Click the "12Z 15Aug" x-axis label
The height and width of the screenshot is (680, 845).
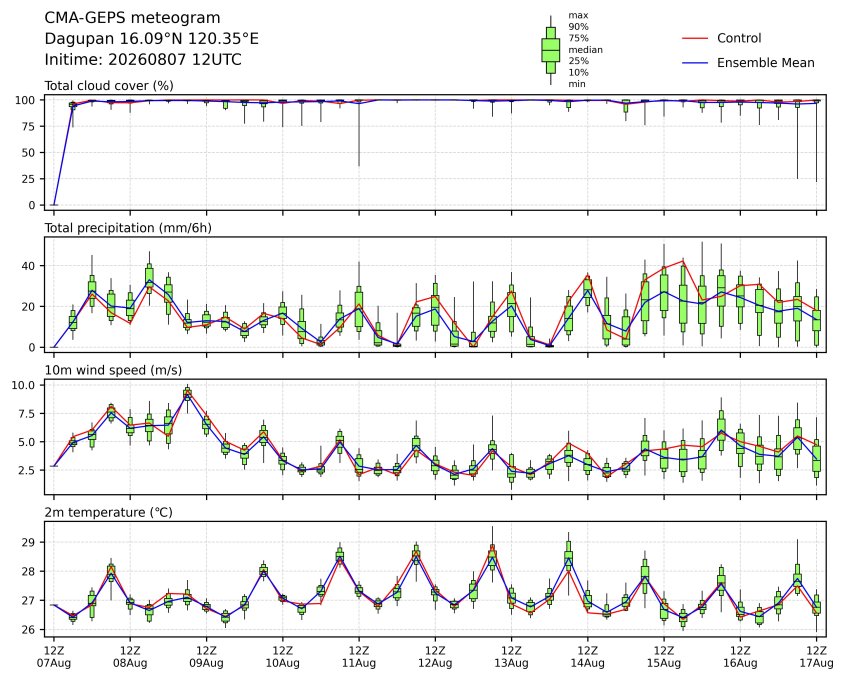[664, 657]
